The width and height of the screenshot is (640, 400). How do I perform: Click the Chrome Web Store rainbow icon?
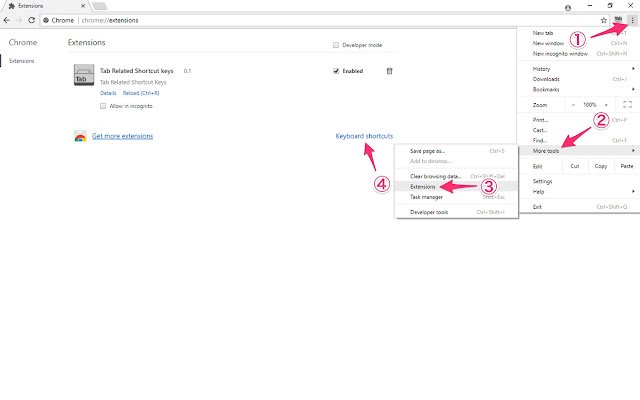coord(80,136)
